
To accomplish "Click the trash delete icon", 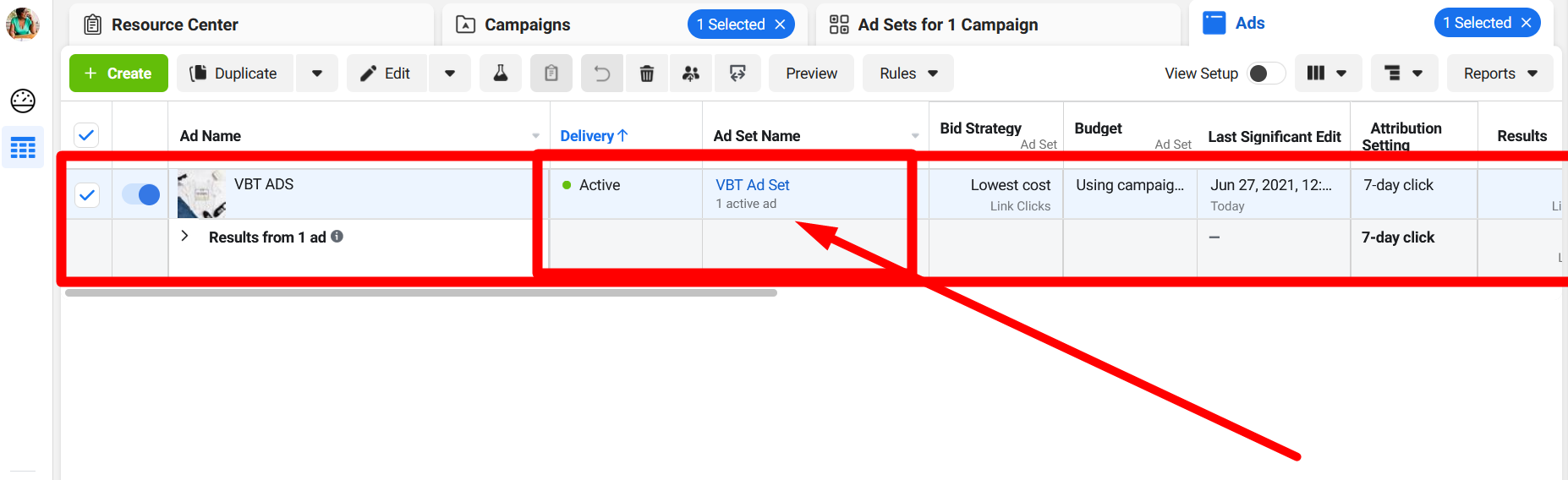I will click(647, 74).
